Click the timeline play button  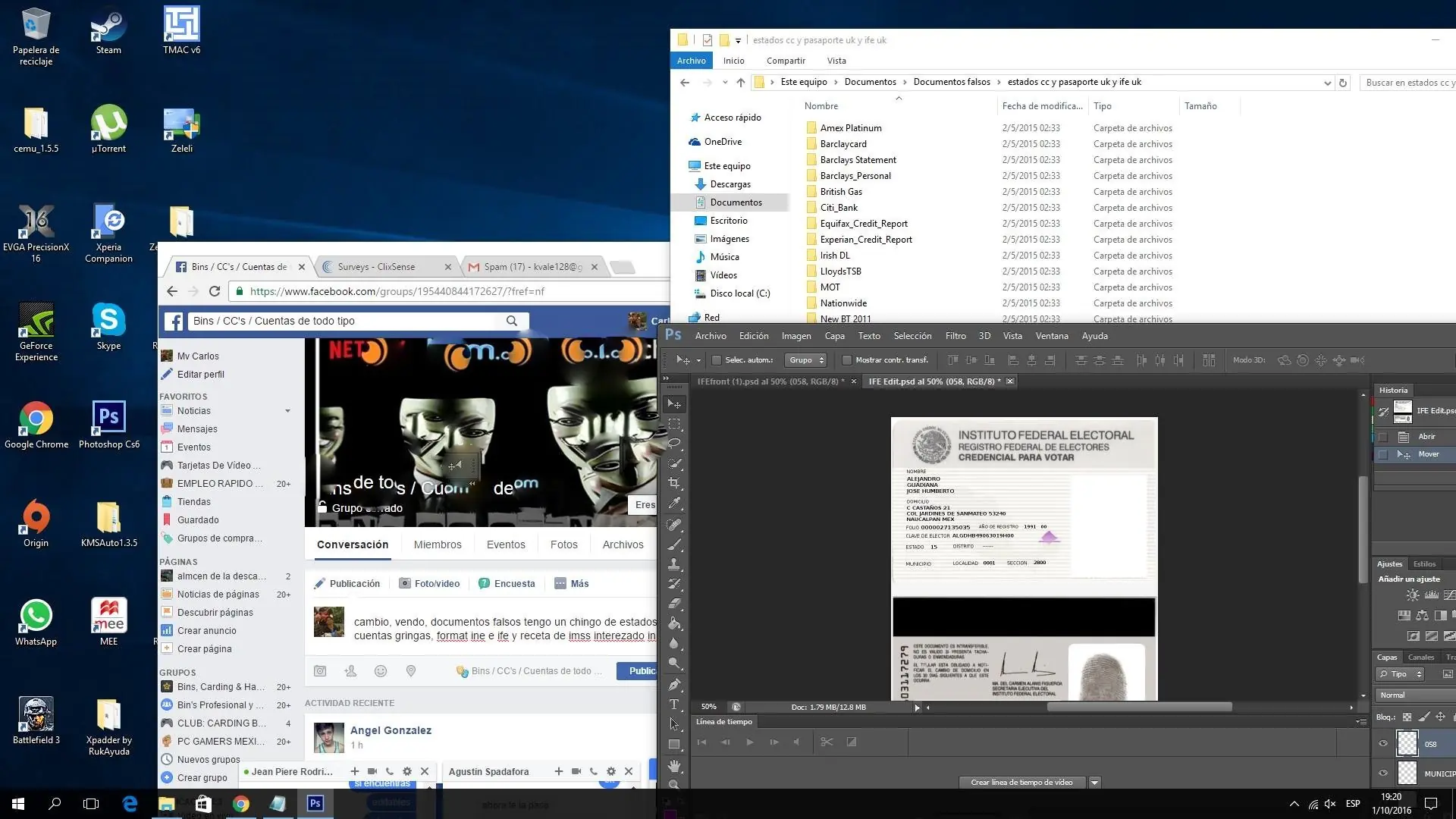[749, 742]
